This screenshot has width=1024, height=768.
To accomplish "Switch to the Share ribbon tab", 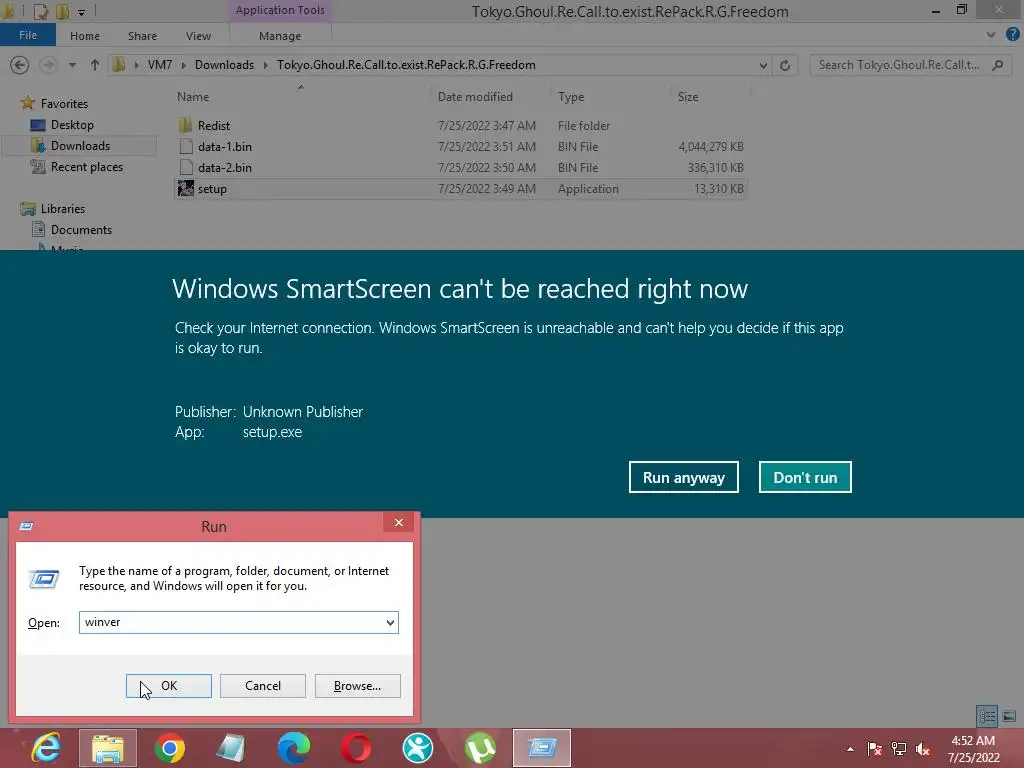I will click(142, 36).
